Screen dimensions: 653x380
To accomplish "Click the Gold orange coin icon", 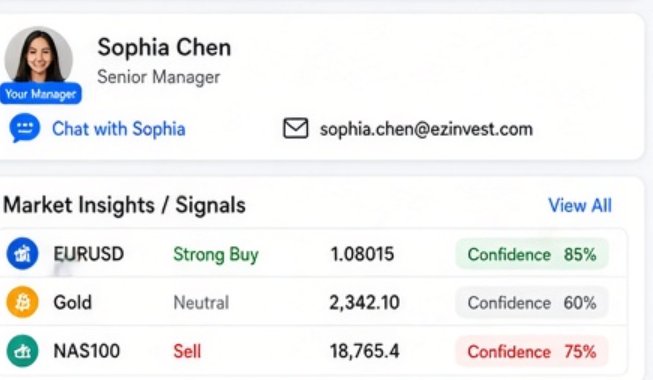I will [x=22, y=302].
